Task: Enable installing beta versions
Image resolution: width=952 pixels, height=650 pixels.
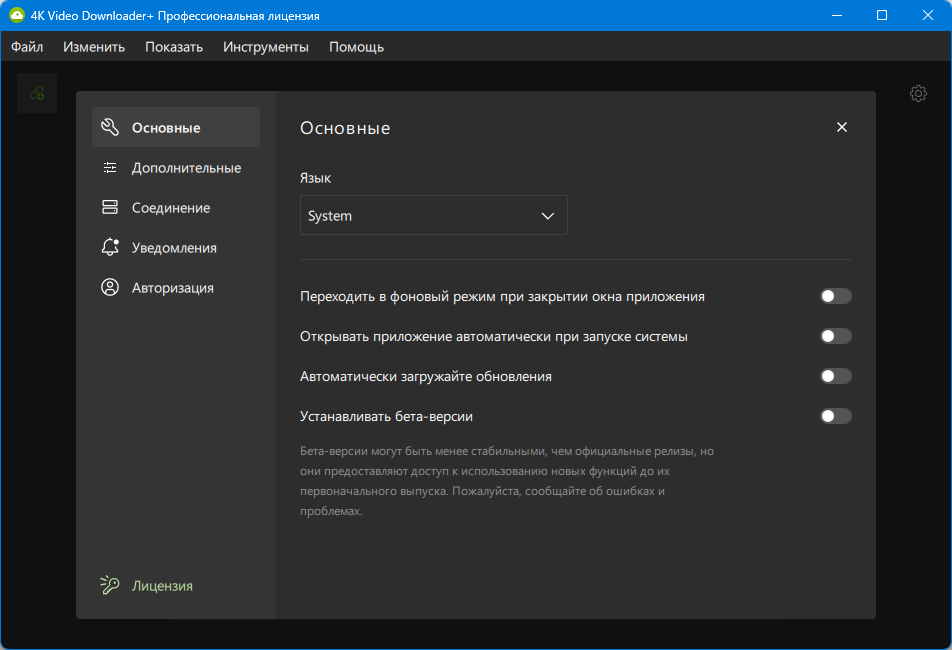Action: pyautogui.click(x=835, y=416)
